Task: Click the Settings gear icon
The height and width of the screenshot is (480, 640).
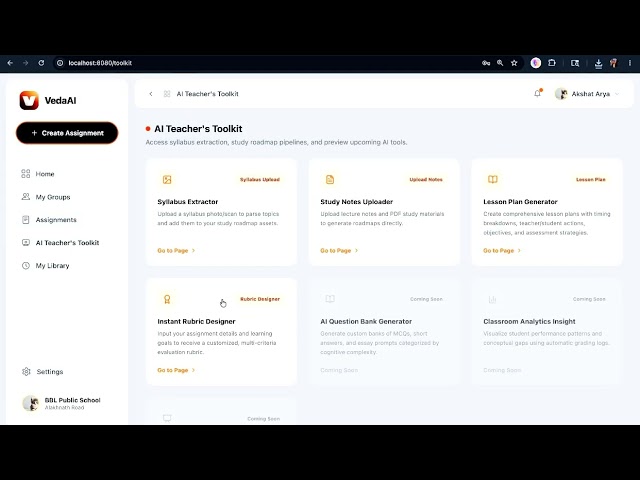Action: coord(26,371)
